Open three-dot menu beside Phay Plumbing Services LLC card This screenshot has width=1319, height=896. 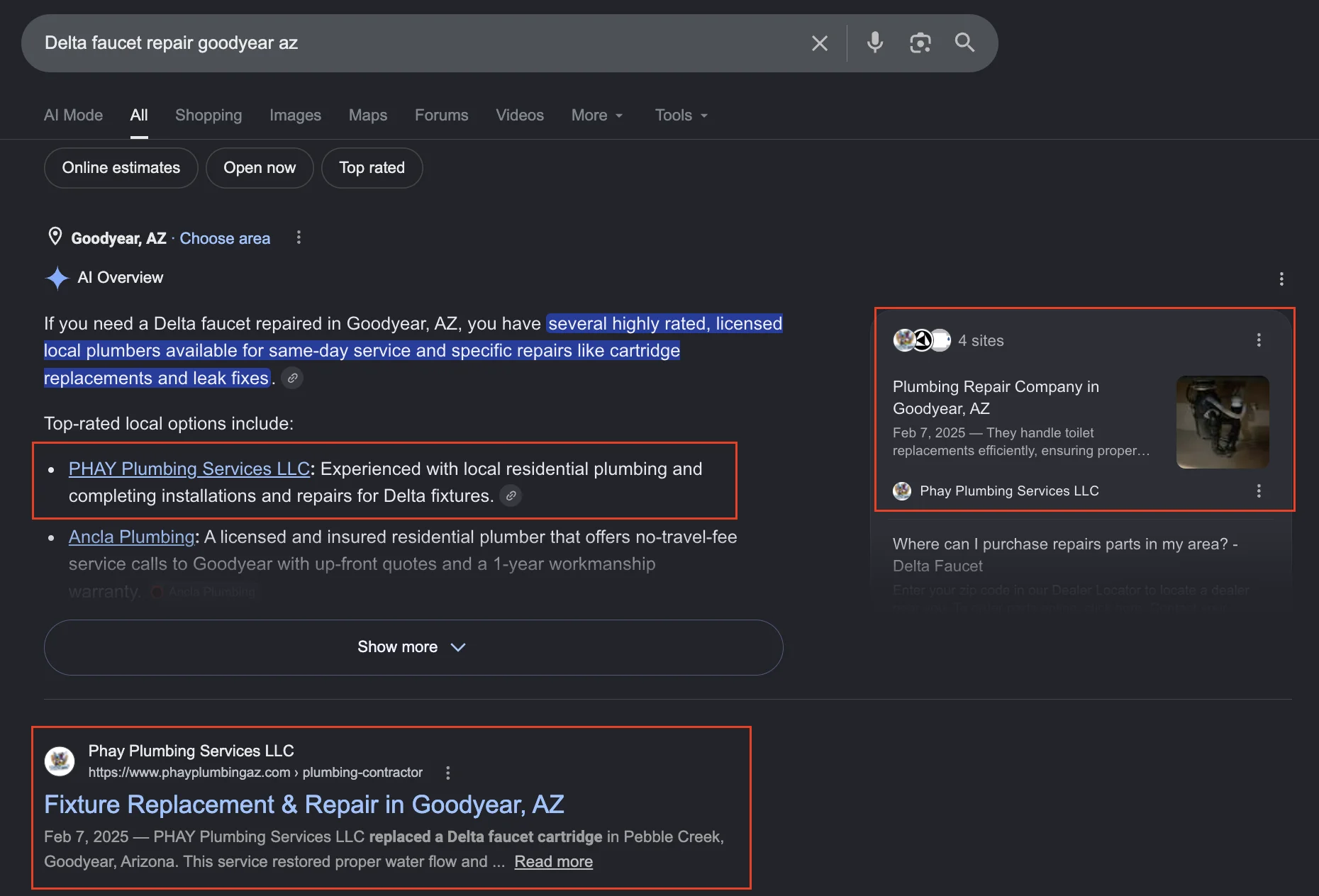pyautogui.click(x=1259, y=491)
